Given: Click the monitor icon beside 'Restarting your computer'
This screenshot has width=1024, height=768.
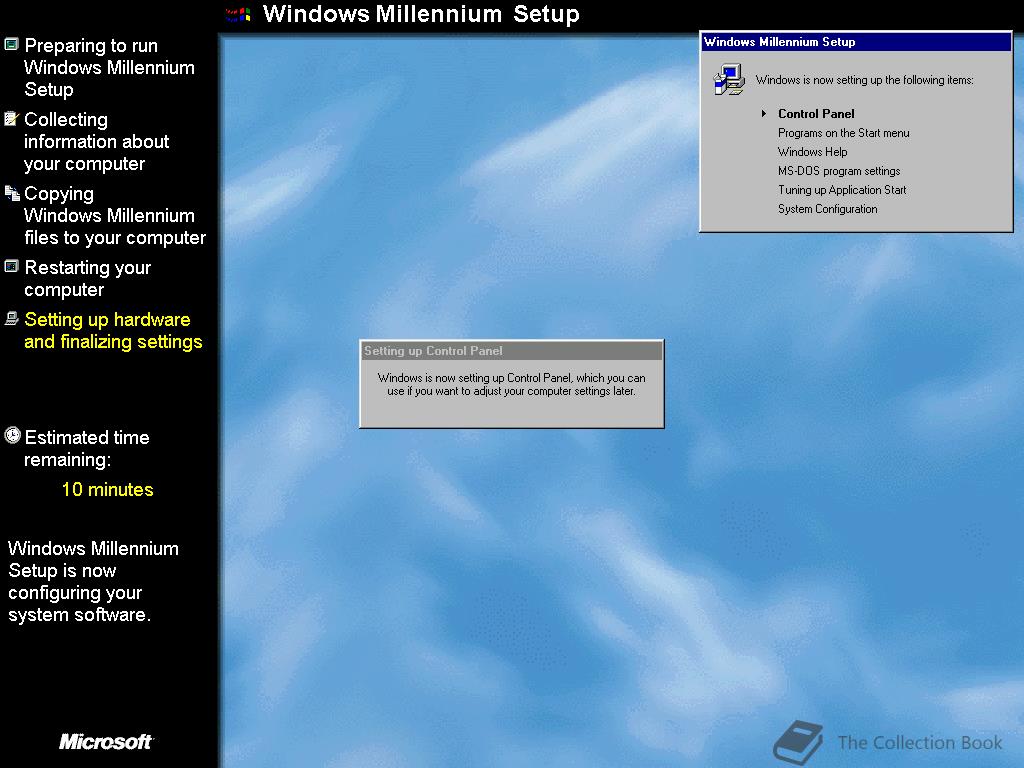Looking at the screenshot, I should click(11, 266).
